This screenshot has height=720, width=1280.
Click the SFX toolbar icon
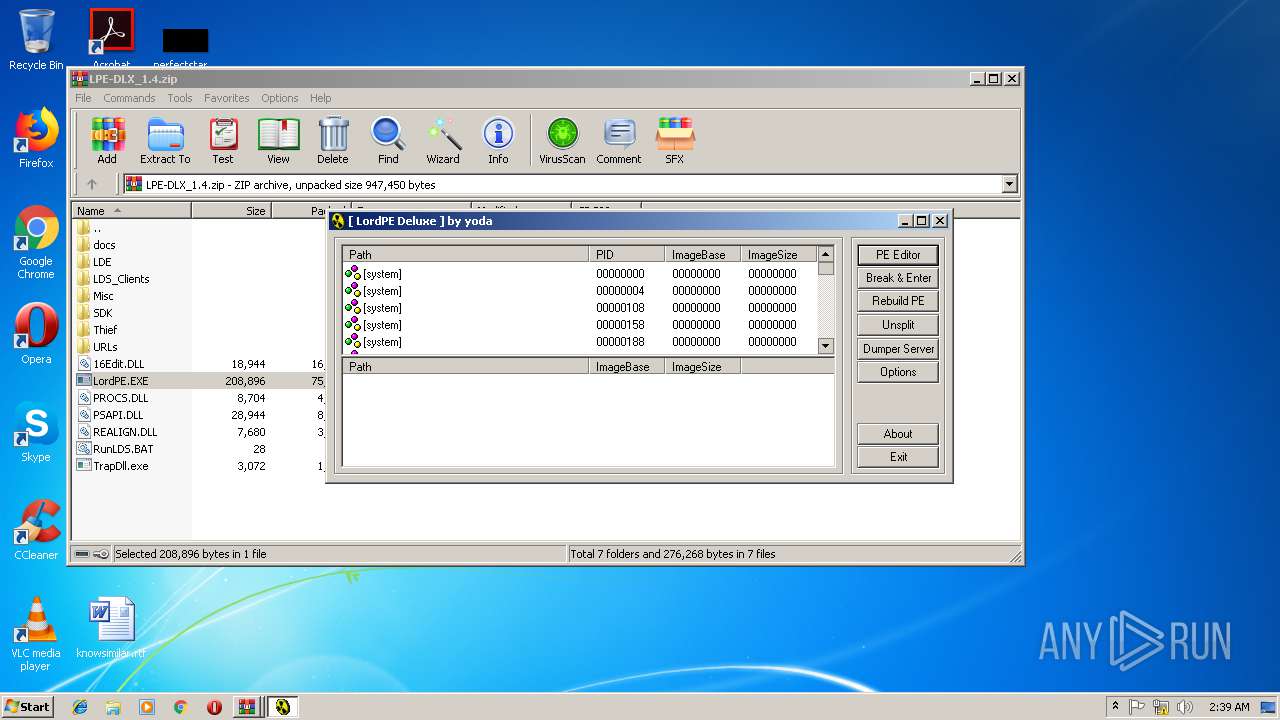pos(675,140)
